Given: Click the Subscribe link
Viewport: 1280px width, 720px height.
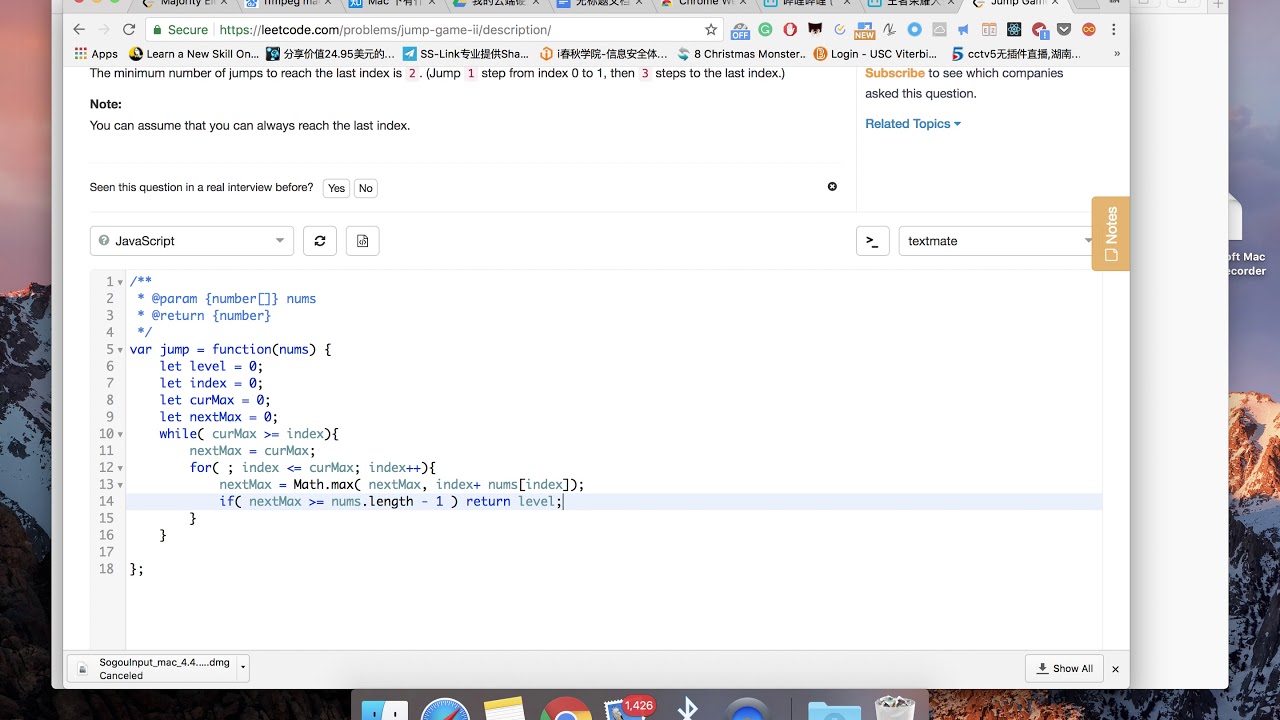Looking at the screenshot, I should [895, 73].
